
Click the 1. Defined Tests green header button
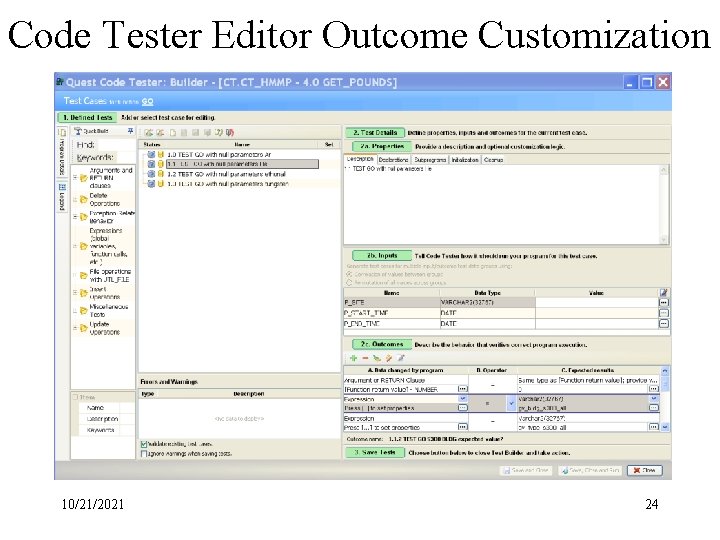[x=87, y=118]
